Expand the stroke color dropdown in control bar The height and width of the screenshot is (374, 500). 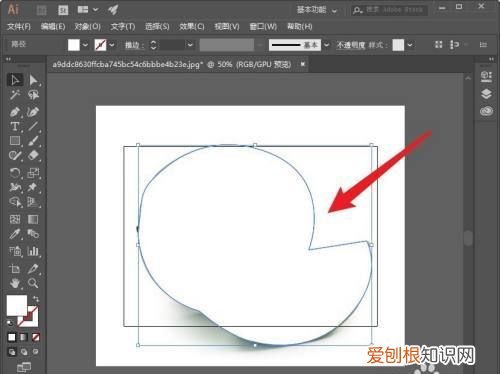[x=112, y=45]
